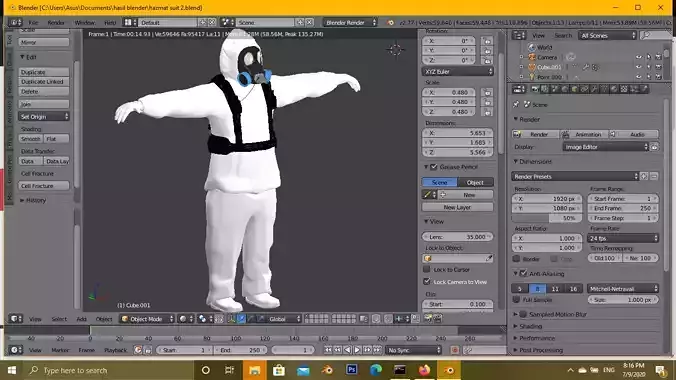Jump to the first frame in timeline
The image size is (676, 380).
point(328,350)
